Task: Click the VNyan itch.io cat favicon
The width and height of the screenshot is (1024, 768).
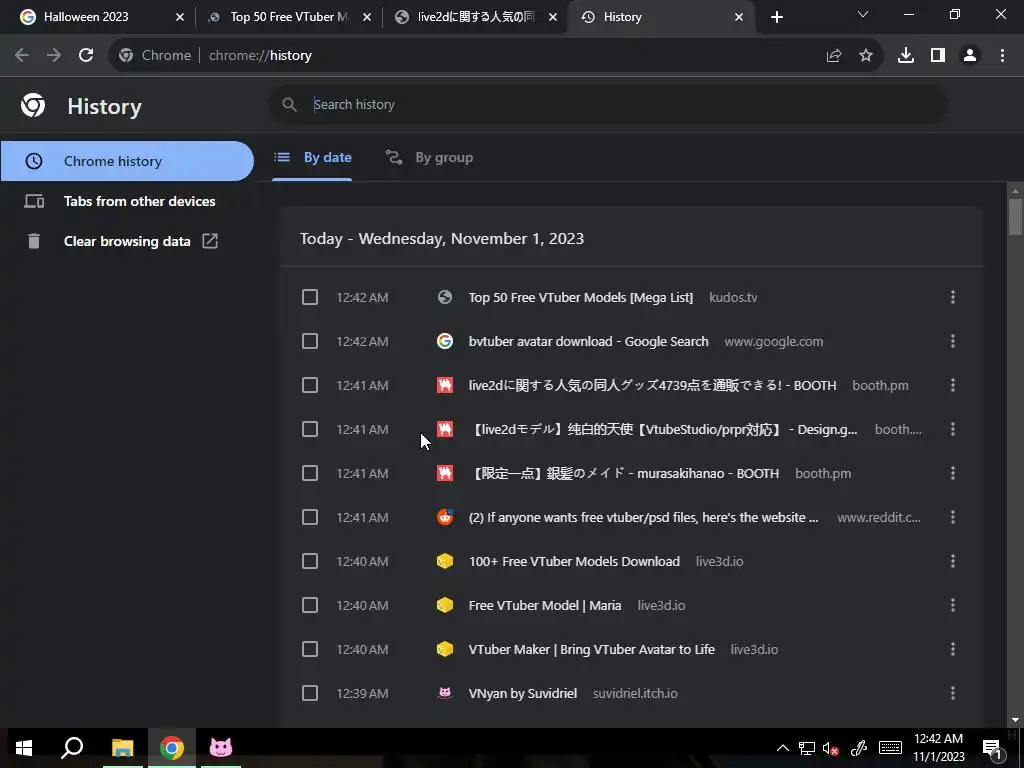Action: pos(445,693)
